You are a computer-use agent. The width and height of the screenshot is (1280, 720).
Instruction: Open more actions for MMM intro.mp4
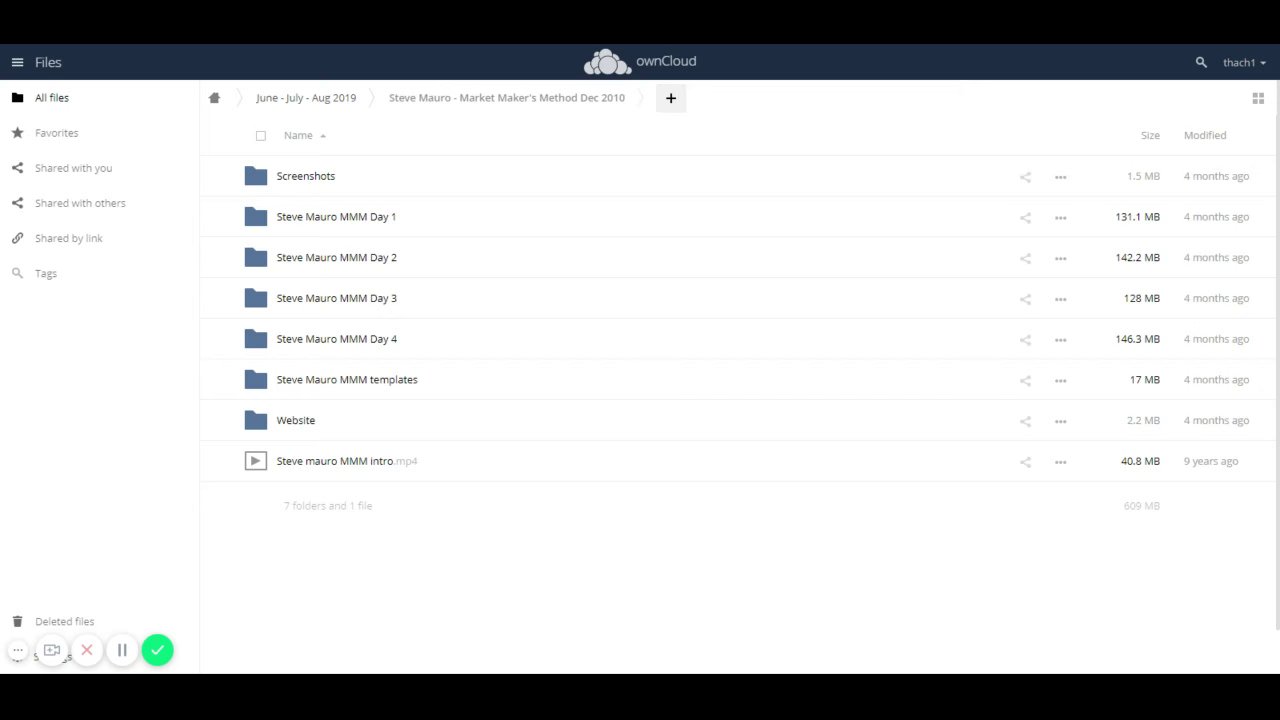[x=1060, y=462]
